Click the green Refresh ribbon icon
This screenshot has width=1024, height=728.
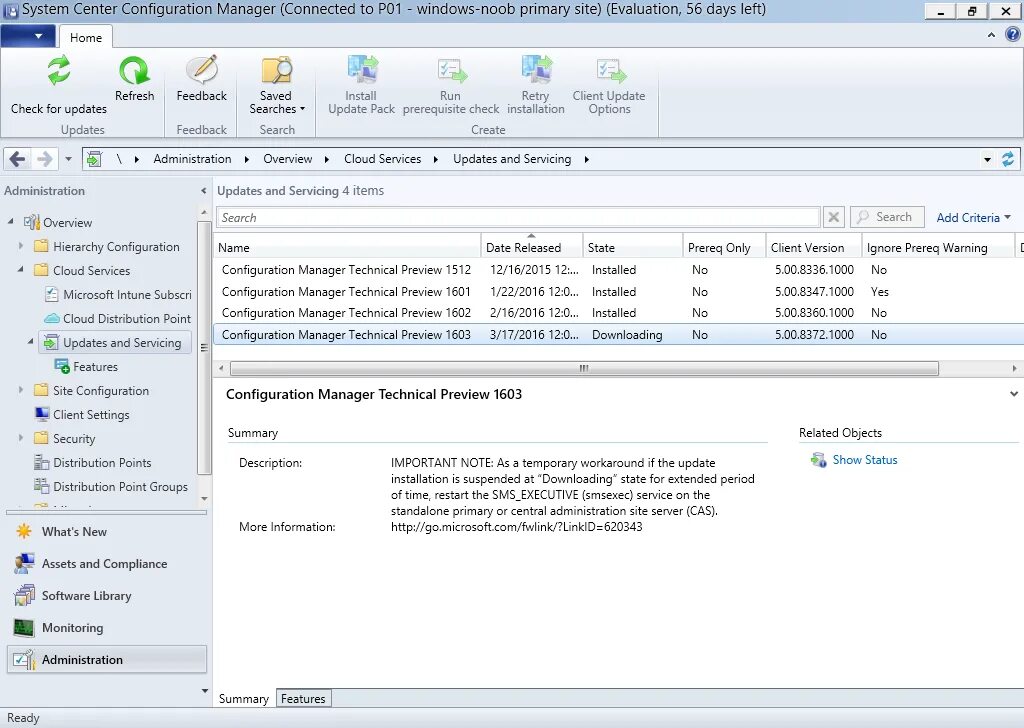pos(134,70)
